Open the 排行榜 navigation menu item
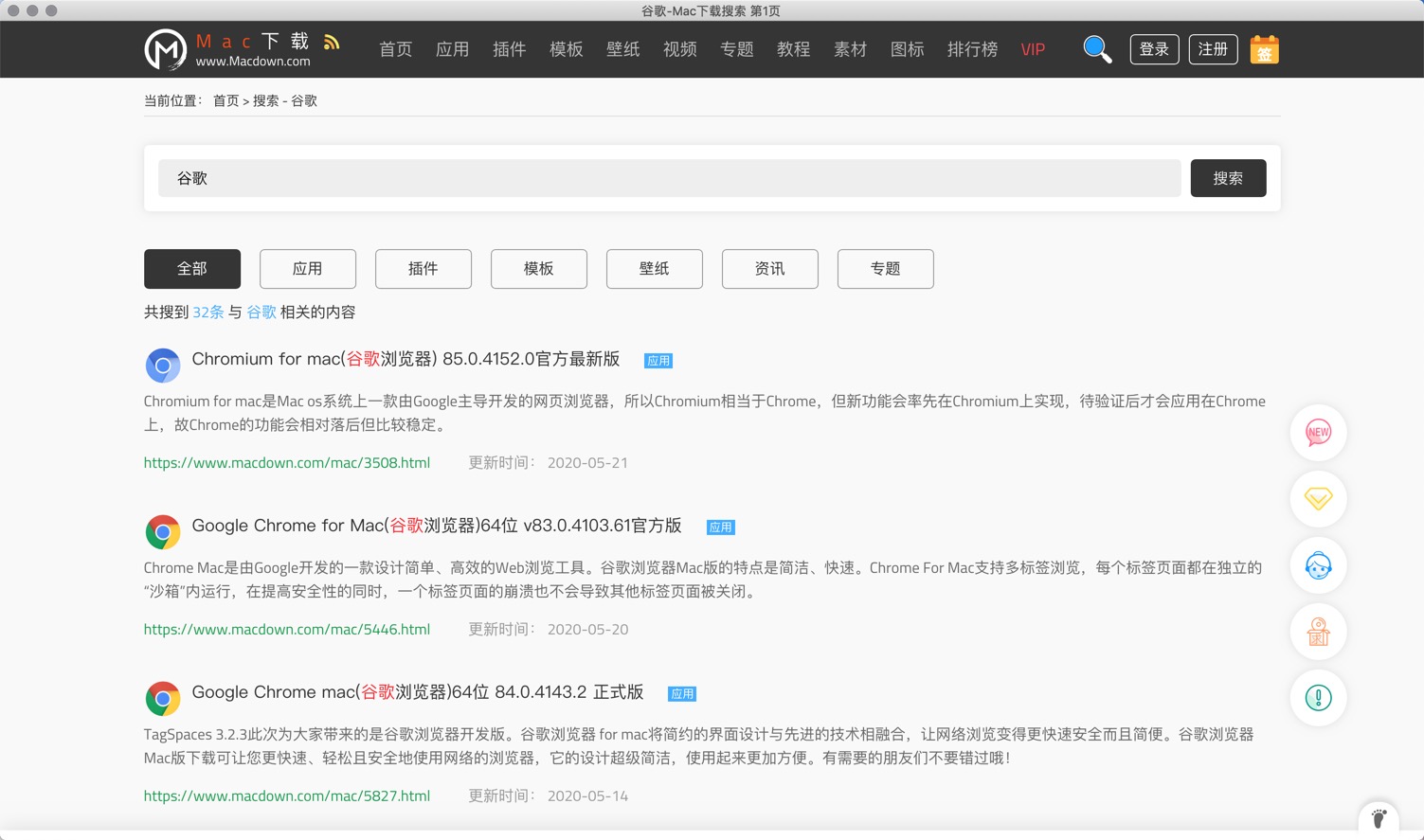 pyautogui.click(x=972, y=49)
